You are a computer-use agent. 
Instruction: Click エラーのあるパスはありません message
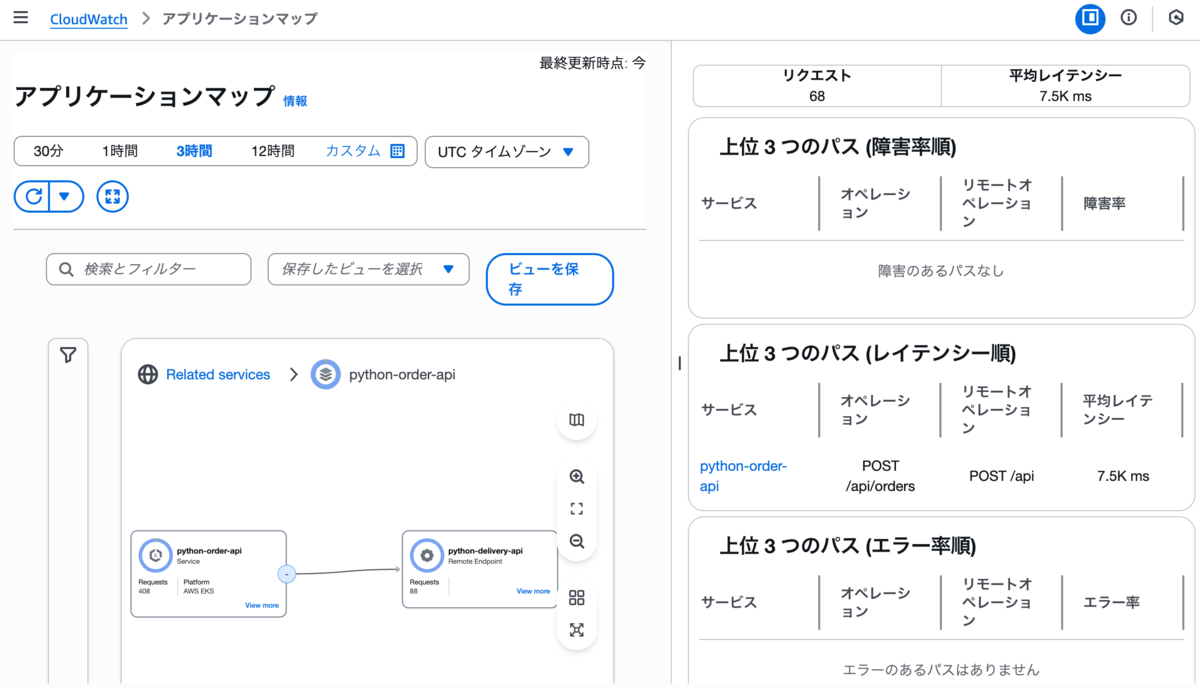pos(941,669)
